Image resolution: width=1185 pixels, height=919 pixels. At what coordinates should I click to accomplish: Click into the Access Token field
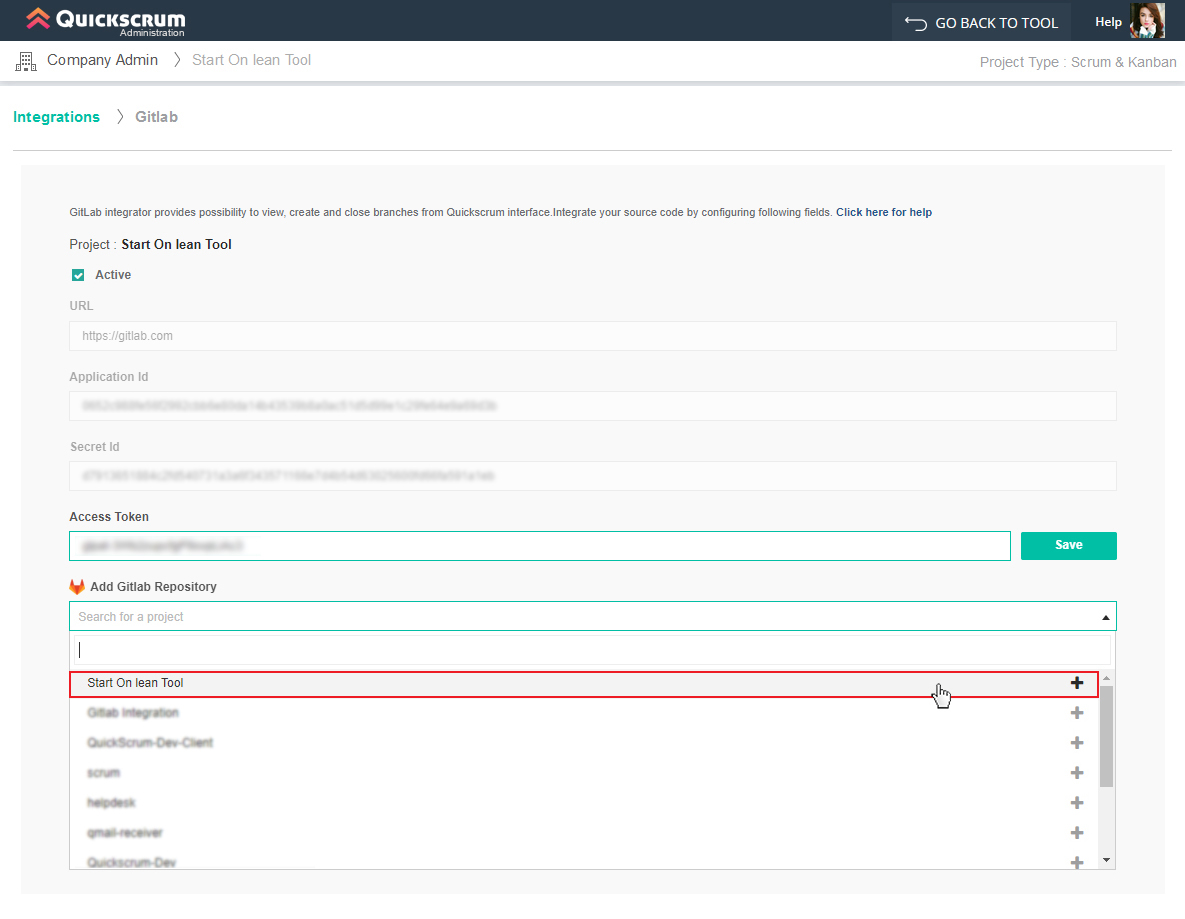pos(540,546)
